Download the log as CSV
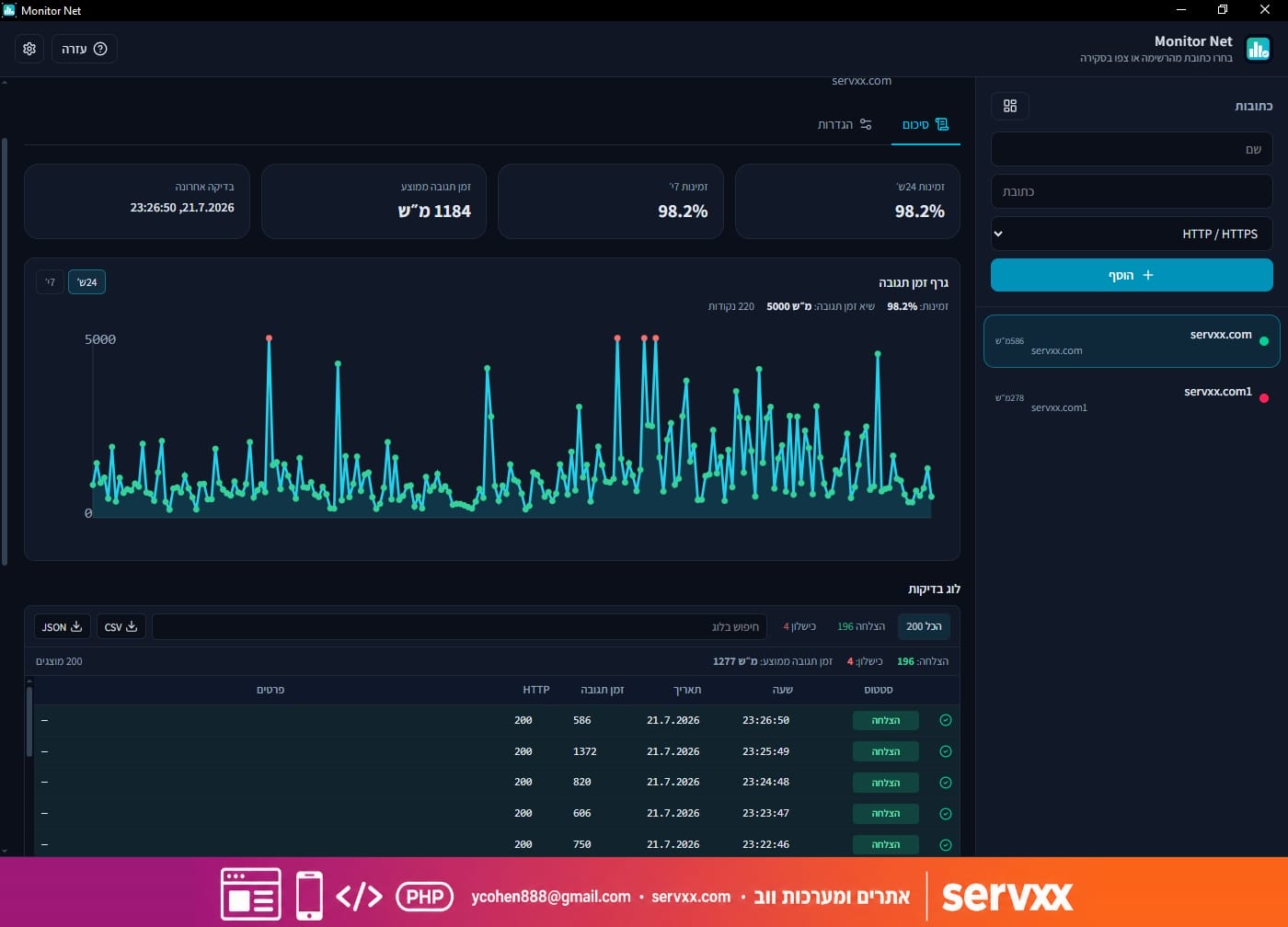Screen dimensions: 1288x927 121,626
